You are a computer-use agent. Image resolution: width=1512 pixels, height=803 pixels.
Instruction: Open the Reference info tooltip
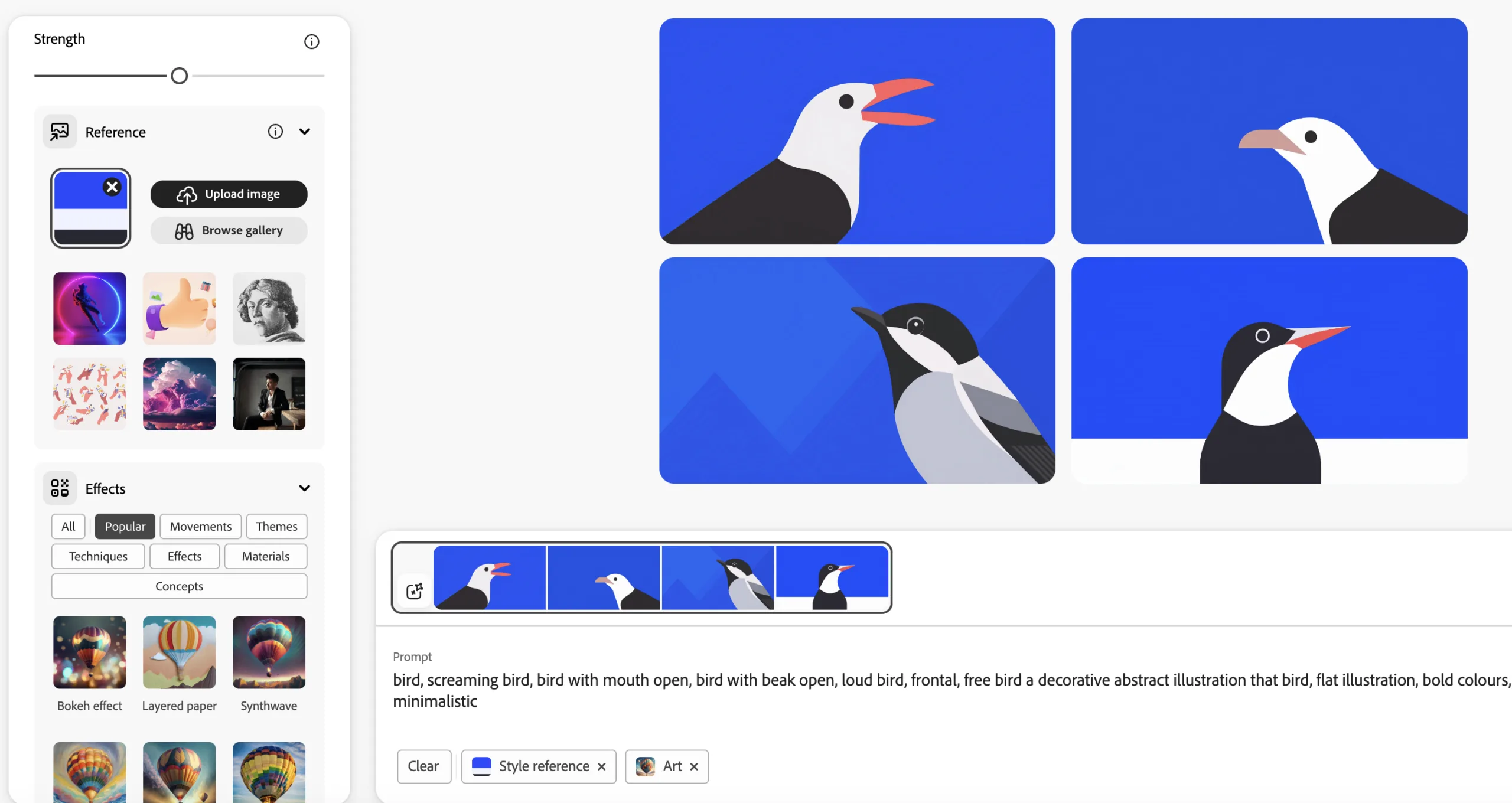(275, 131)
